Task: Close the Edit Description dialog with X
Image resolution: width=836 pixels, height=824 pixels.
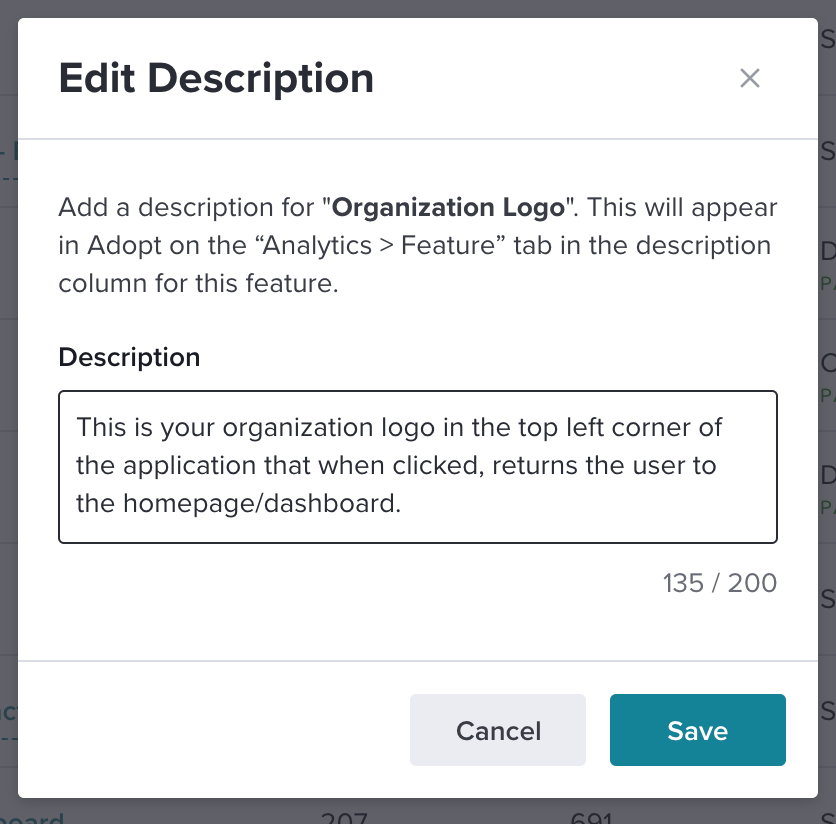Action: tap(750, 78)
